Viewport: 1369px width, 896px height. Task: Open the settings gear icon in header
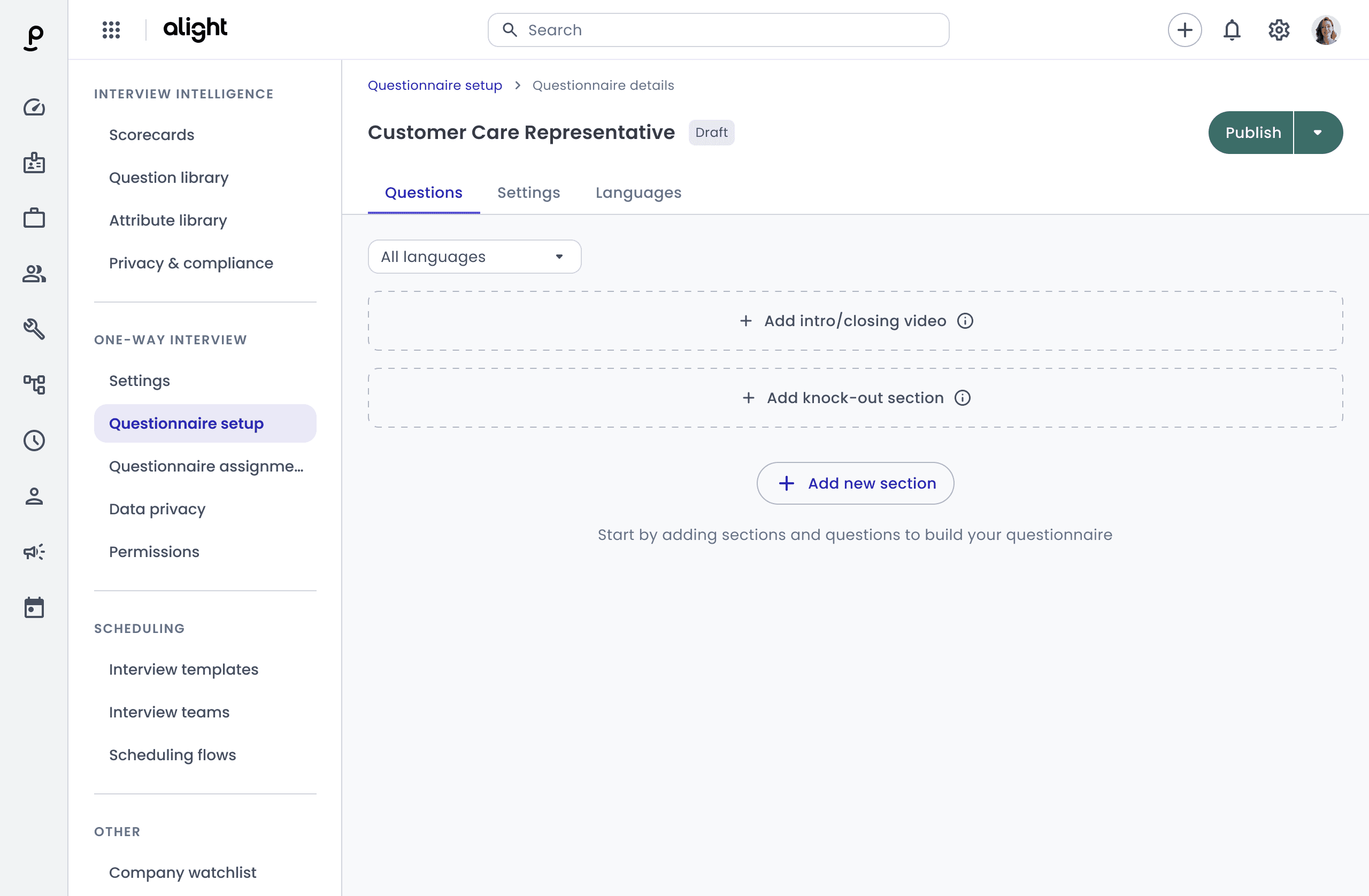(1279, 30)
